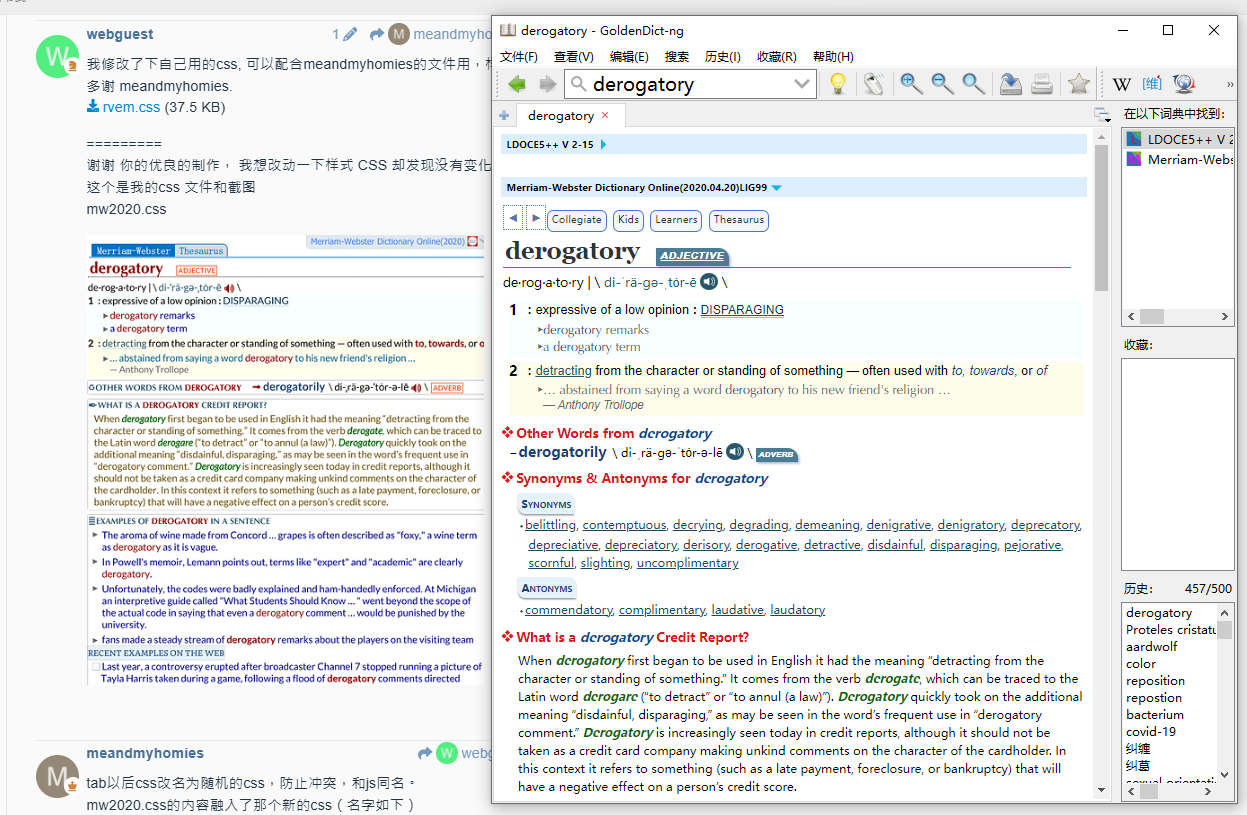Open meandmyhomies profile name in forum
This screenshot has height=815, width=1247.
[x=145, y=753]
